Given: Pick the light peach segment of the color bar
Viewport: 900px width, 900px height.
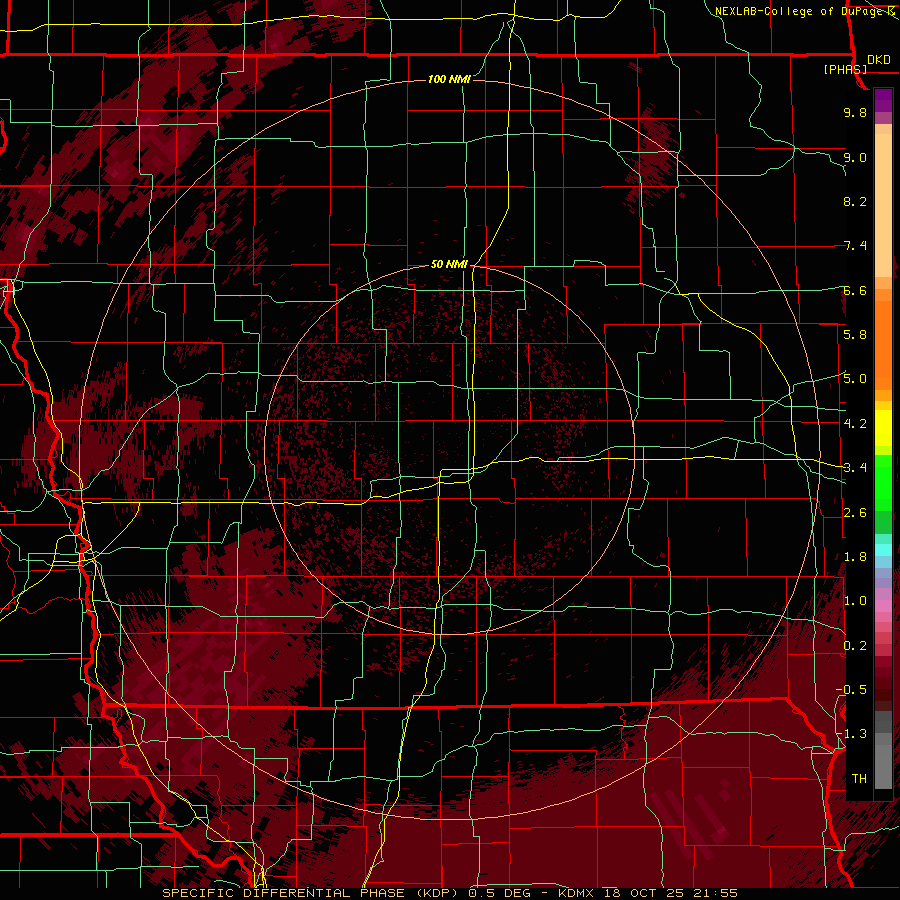Looking at the screenshot, I should click(883, 207).
